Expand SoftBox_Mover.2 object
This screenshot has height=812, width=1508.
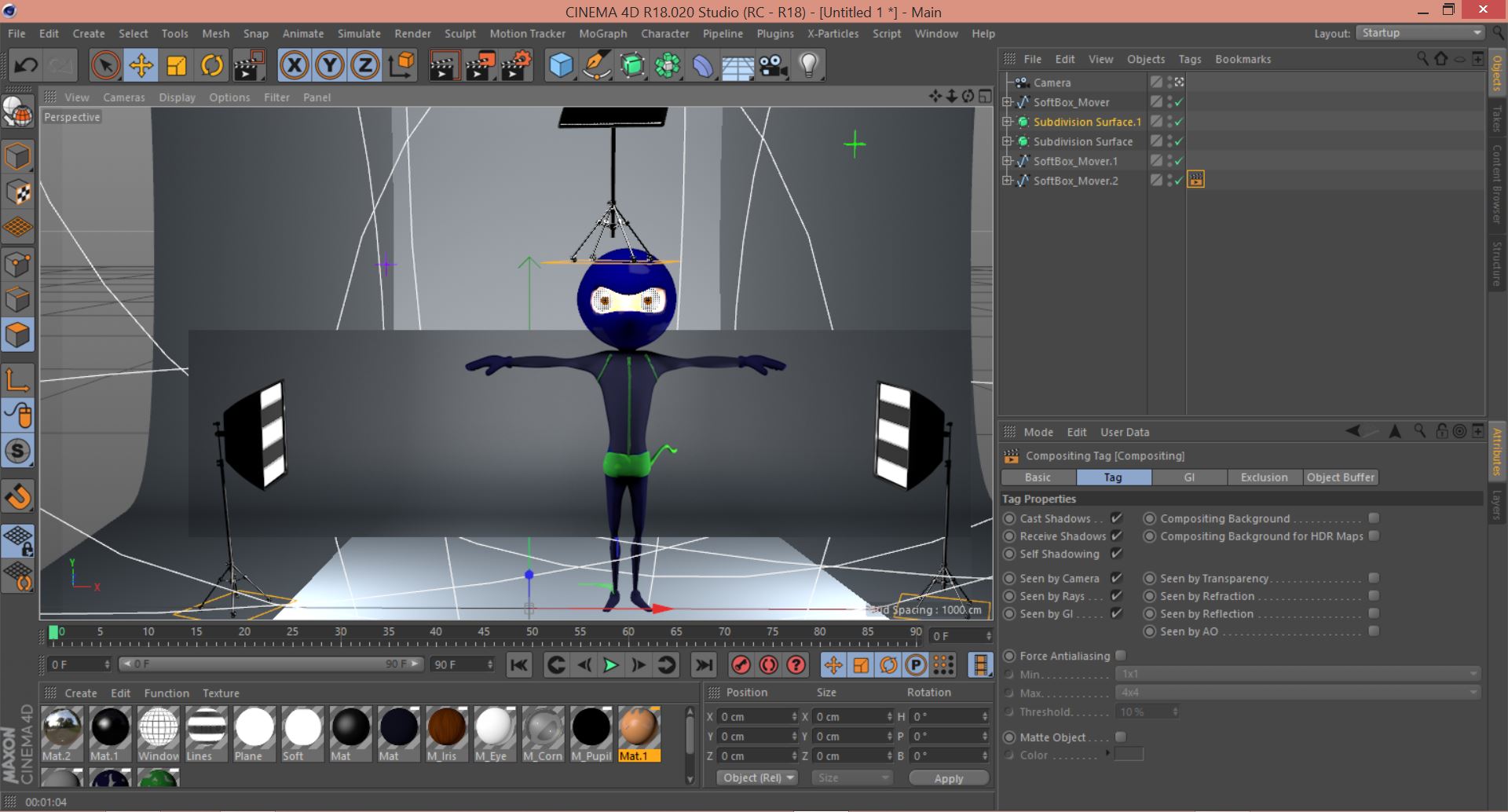pos(1007,181)
